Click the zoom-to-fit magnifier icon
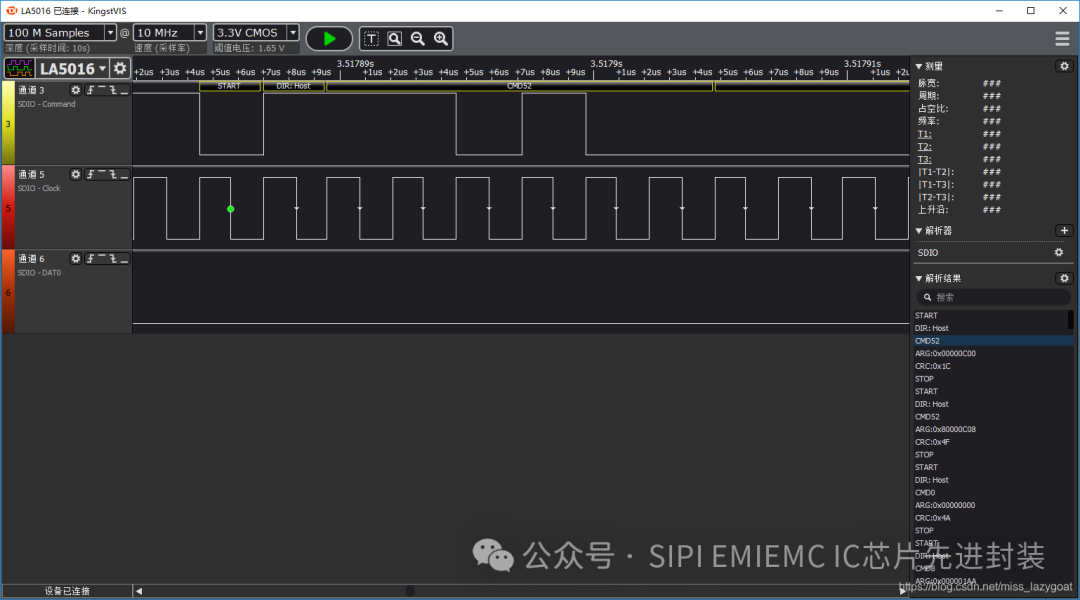1080x600 pixels. [x=395, y=39]
